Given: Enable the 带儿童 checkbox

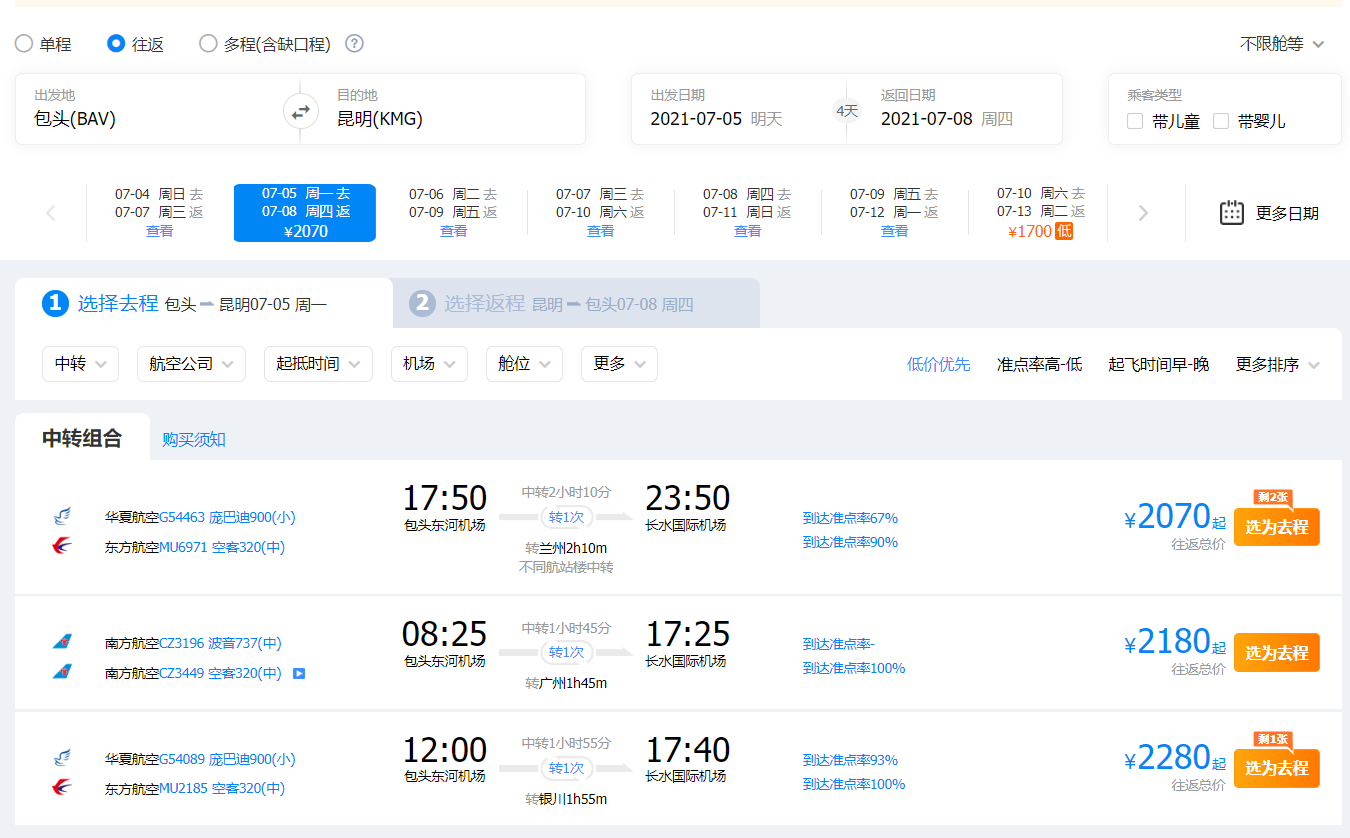Looking at the screenshot, I should pos(1135,121).
